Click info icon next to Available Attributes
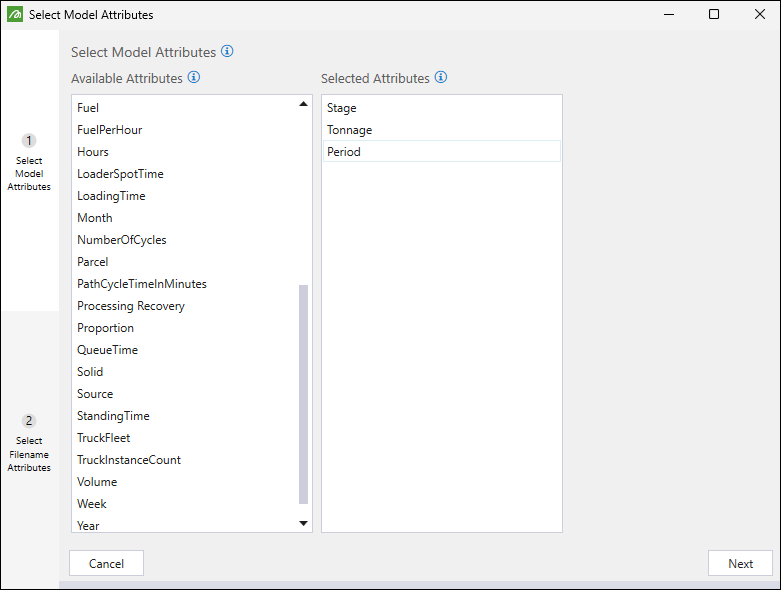 tap(194, 78)
